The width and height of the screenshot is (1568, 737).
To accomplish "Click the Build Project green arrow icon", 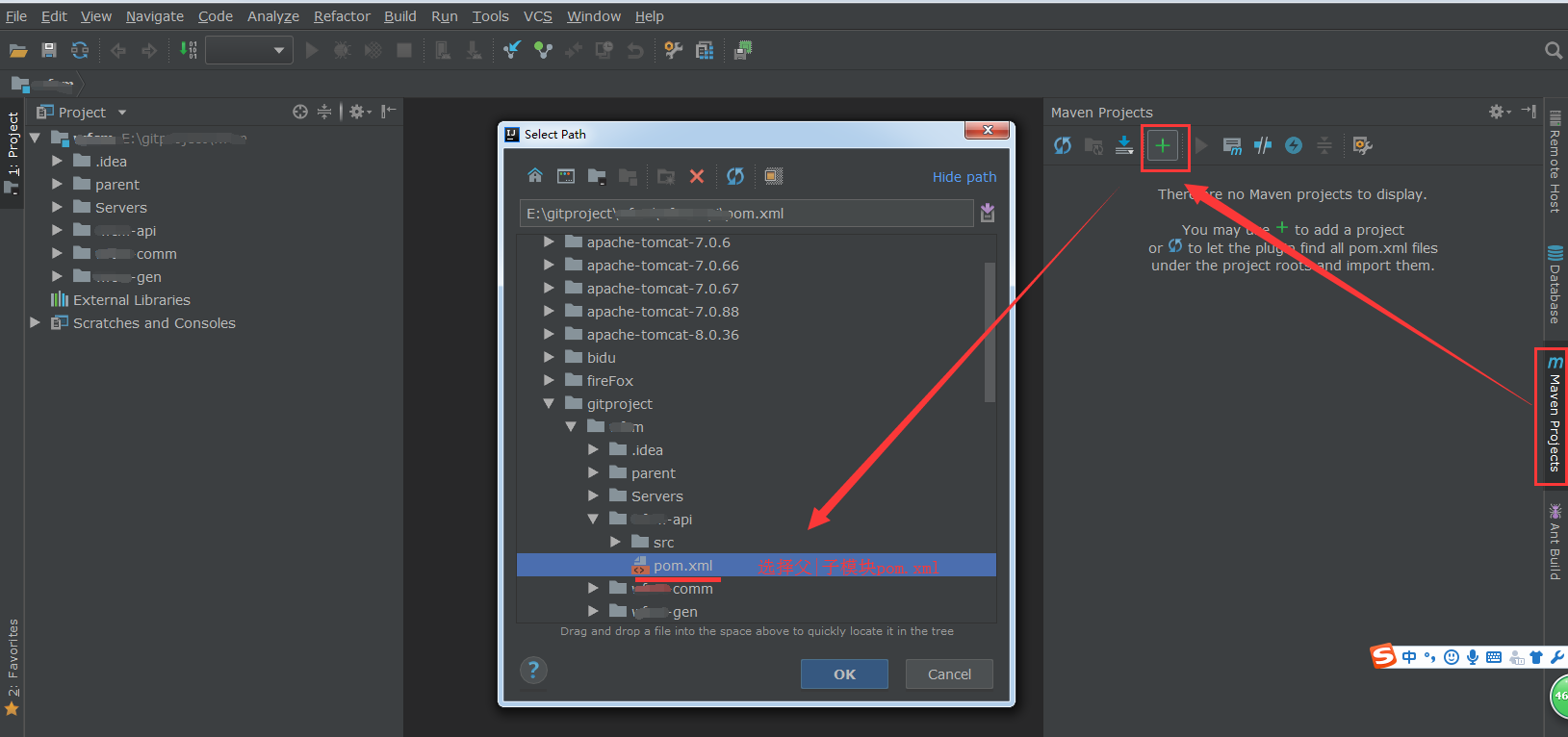I will click(x=189, y=50).
